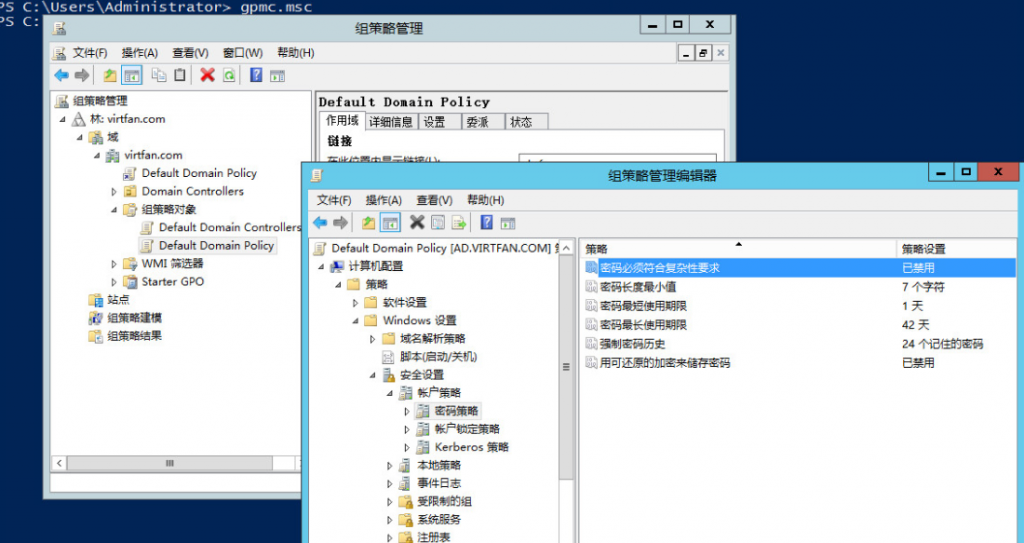
Task: Click the Forward arrow in Group Policy Management toolbar
Action: (82, 76)
